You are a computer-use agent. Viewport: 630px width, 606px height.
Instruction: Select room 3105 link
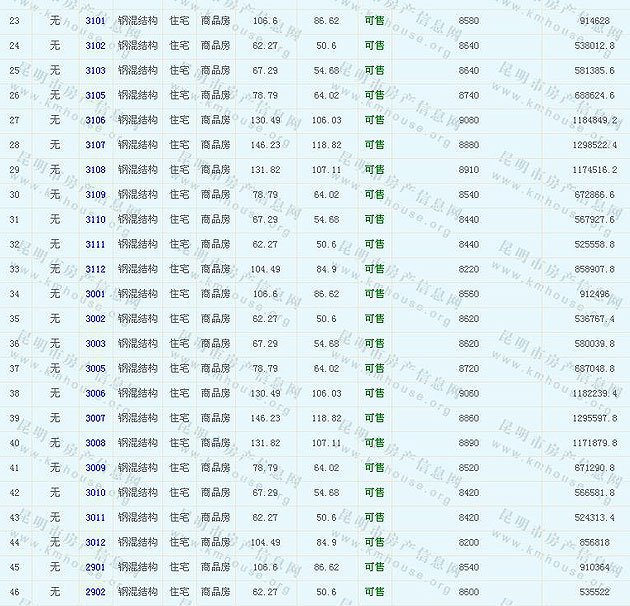tap(95, 96)
